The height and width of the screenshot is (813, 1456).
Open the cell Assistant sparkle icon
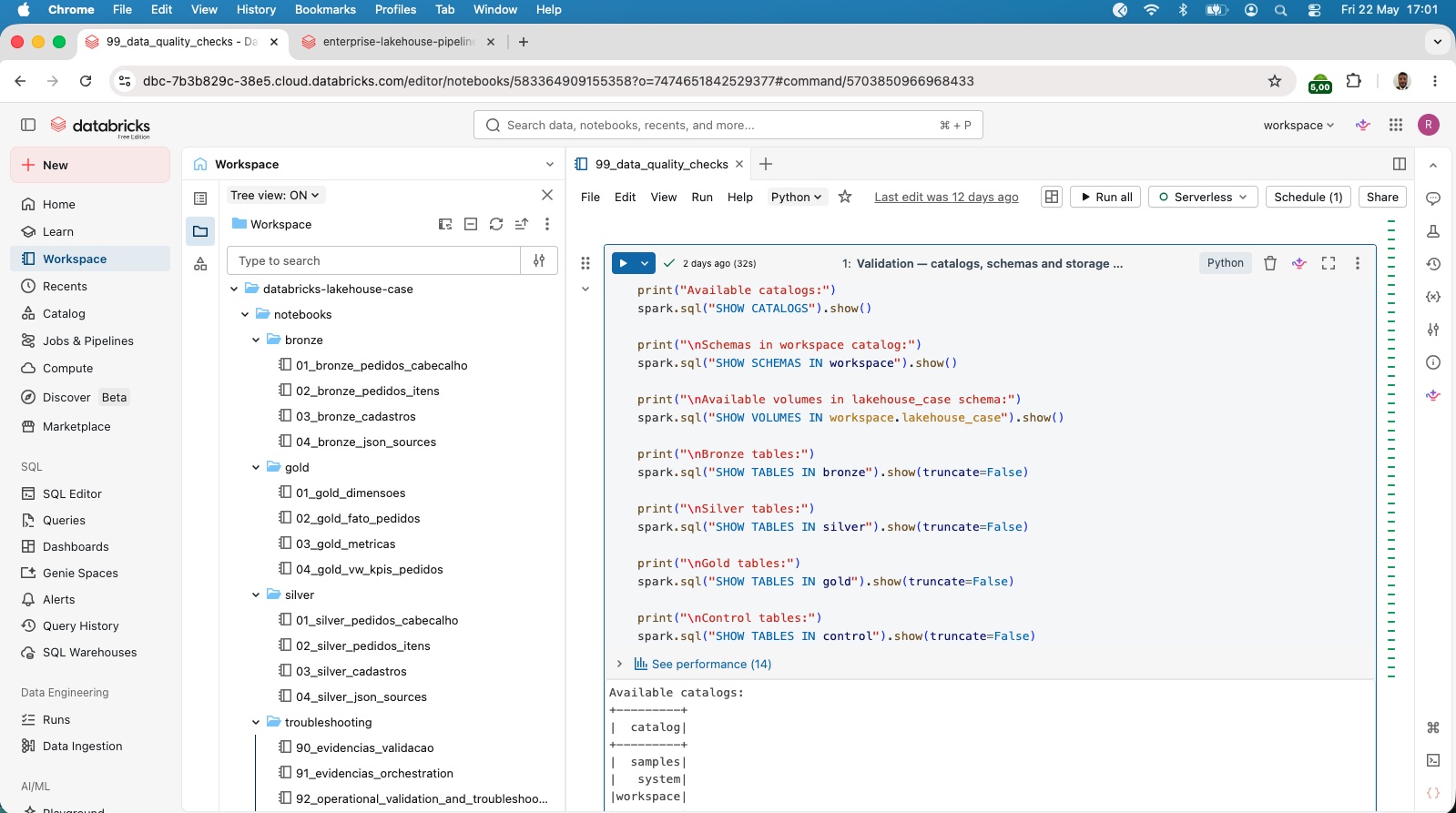click(x=1299, y=263)
